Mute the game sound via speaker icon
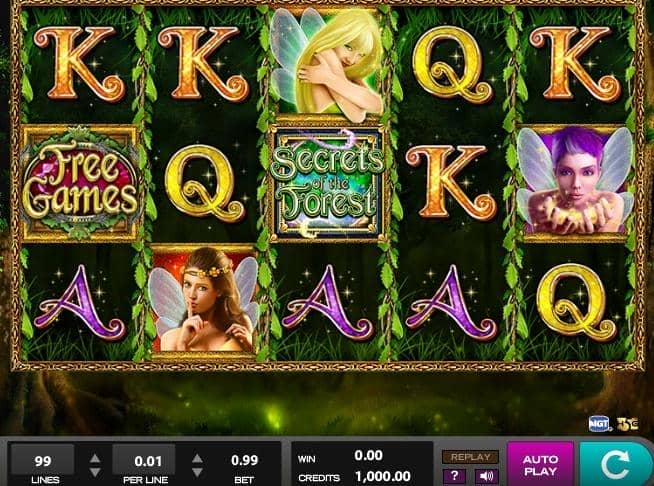 (486, 476)
